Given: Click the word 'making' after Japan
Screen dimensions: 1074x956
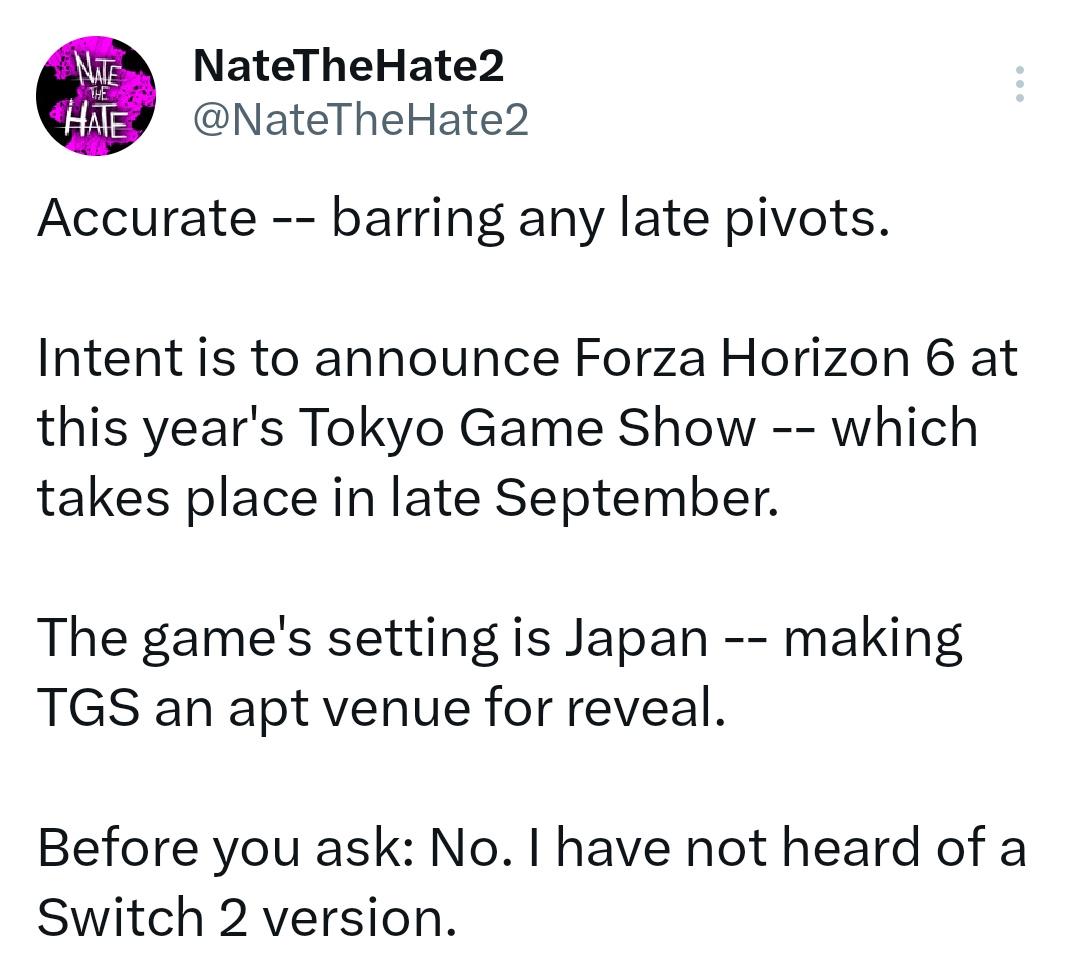Looking at the screenshot, I should pyautogui.click(x=873, y=640).
